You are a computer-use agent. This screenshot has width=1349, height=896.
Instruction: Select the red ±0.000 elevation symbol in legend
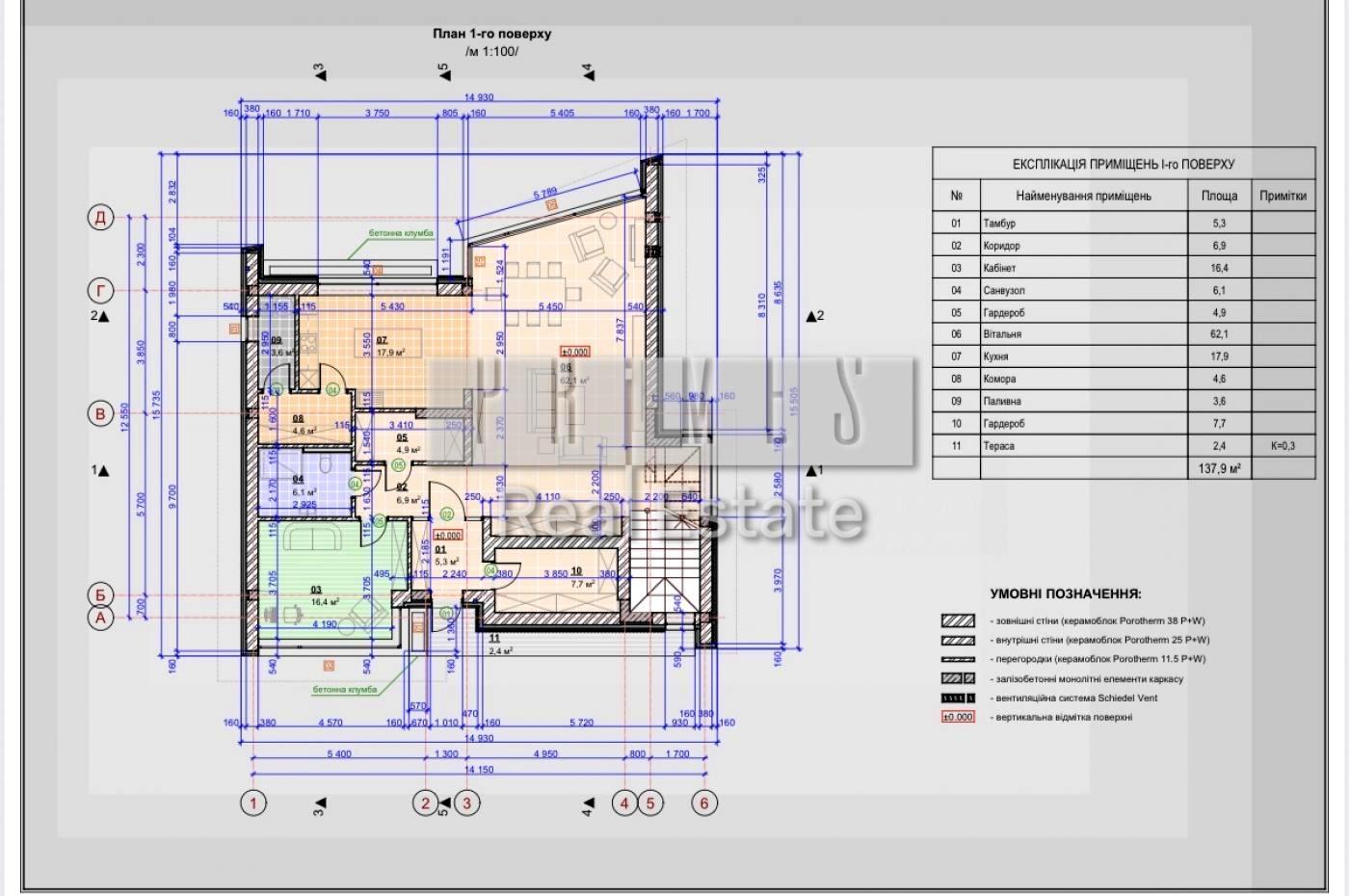pyautogui.click(x=958, y=717)
